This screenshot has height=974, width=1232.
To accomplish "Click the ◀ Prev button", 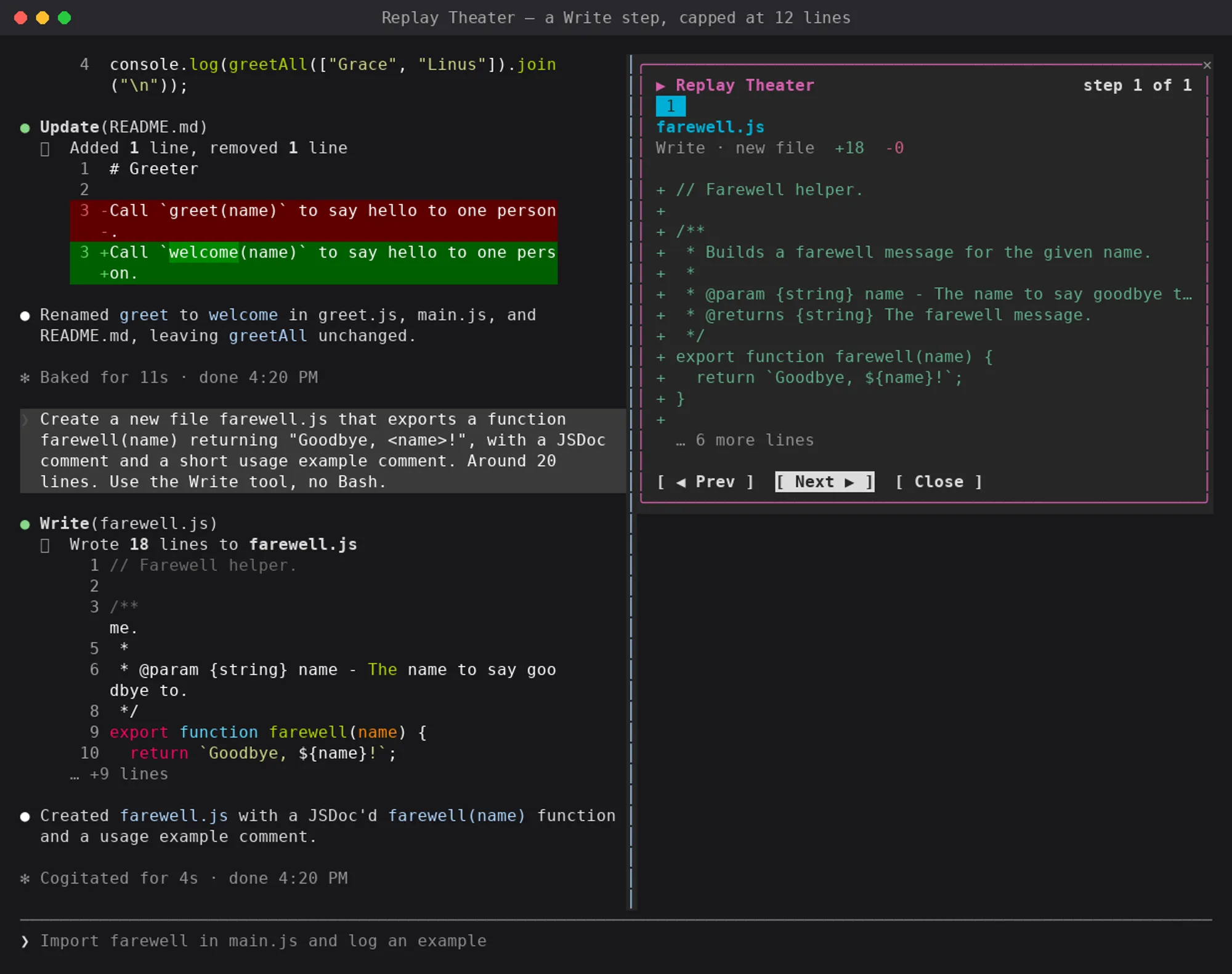I will tap(705, 482).
